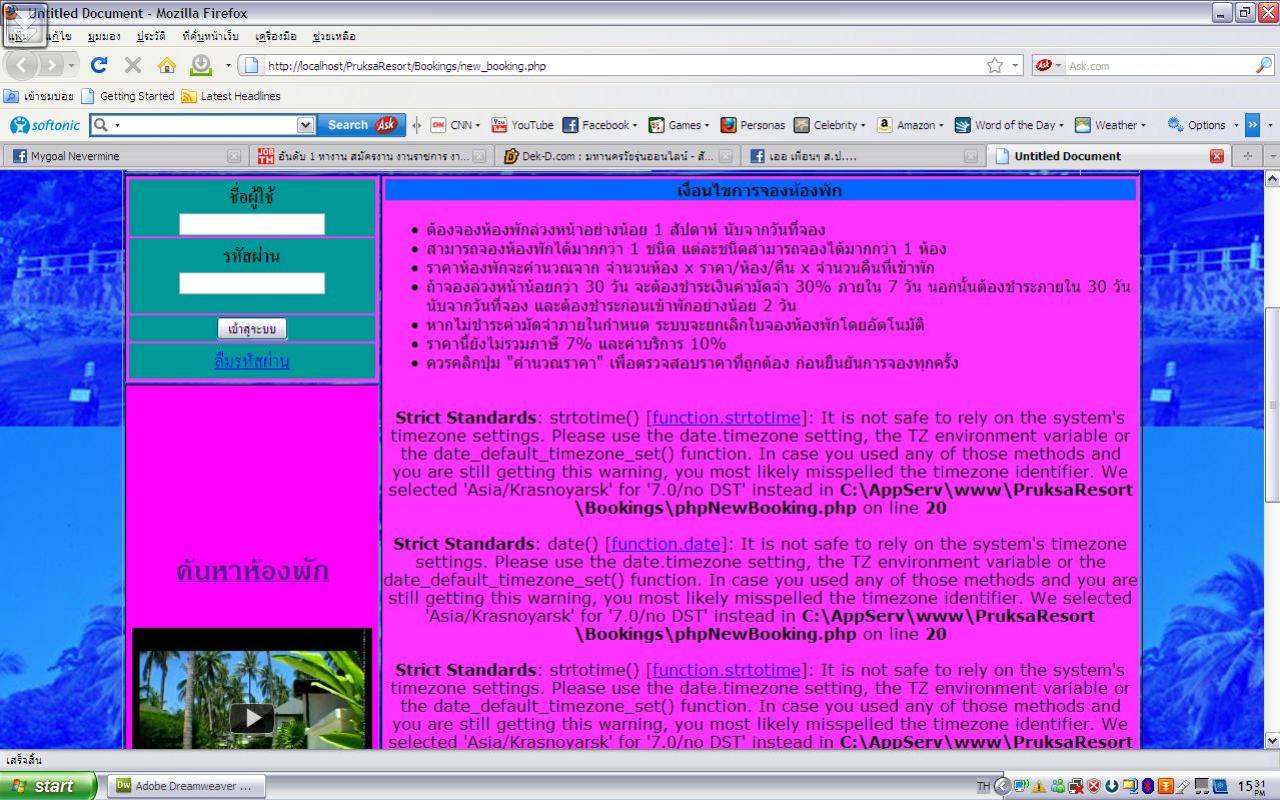This screenshot has height=800, width=1280.
Task: Click the Reload page icon
Action: point(99,65)
